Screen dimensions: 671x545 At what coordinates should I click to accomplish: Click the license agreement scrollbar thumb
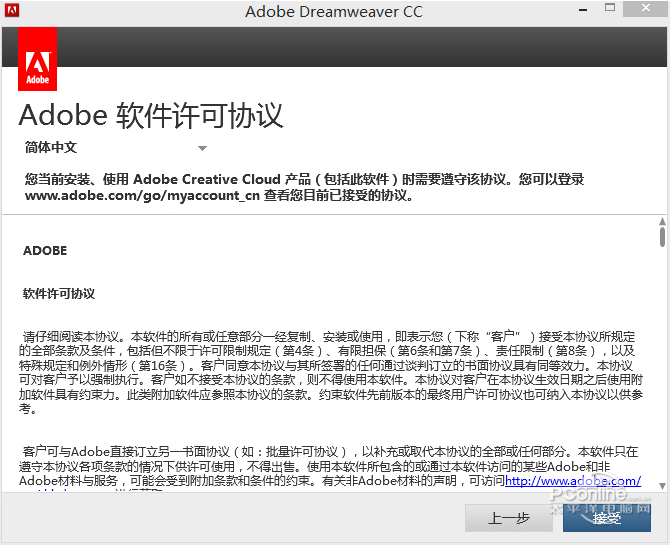click(x=661, y=237)
